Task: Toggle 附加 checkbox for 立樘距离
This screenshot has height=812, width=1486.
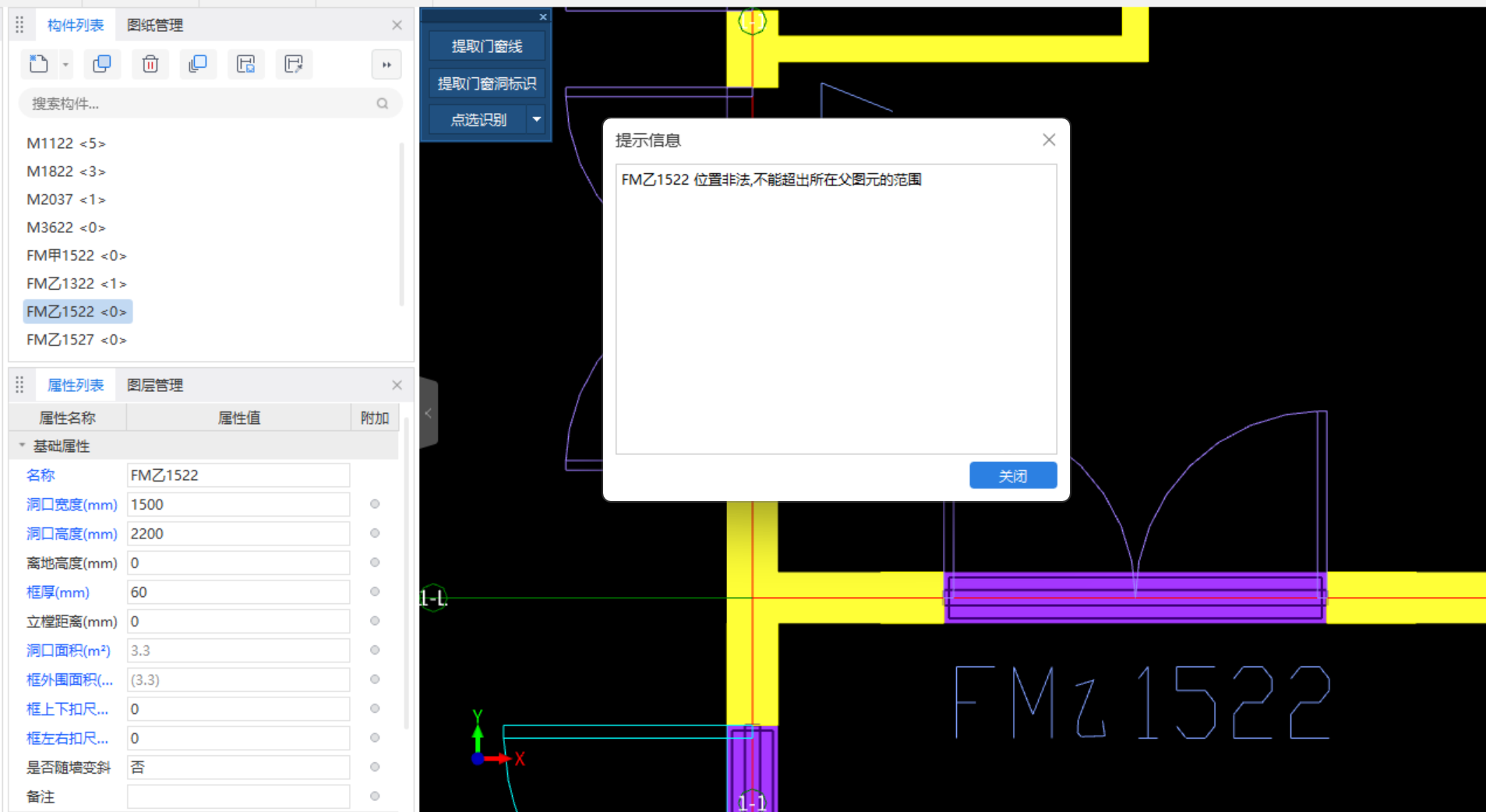Action: pos(375,621)
